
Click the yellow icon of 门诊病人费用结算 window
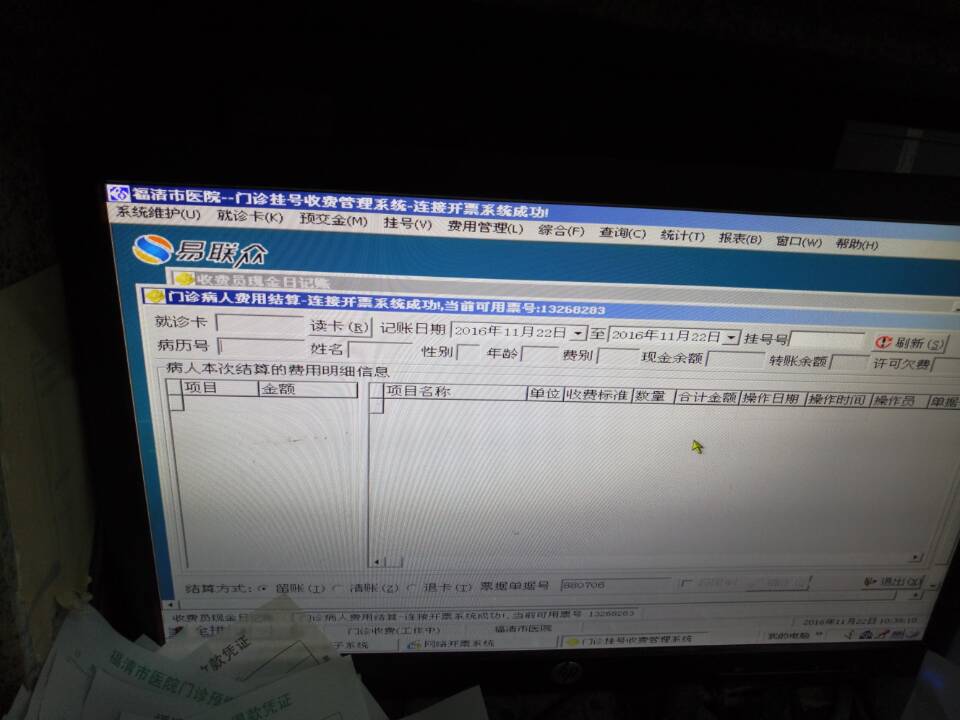click(x=154, y=296)
